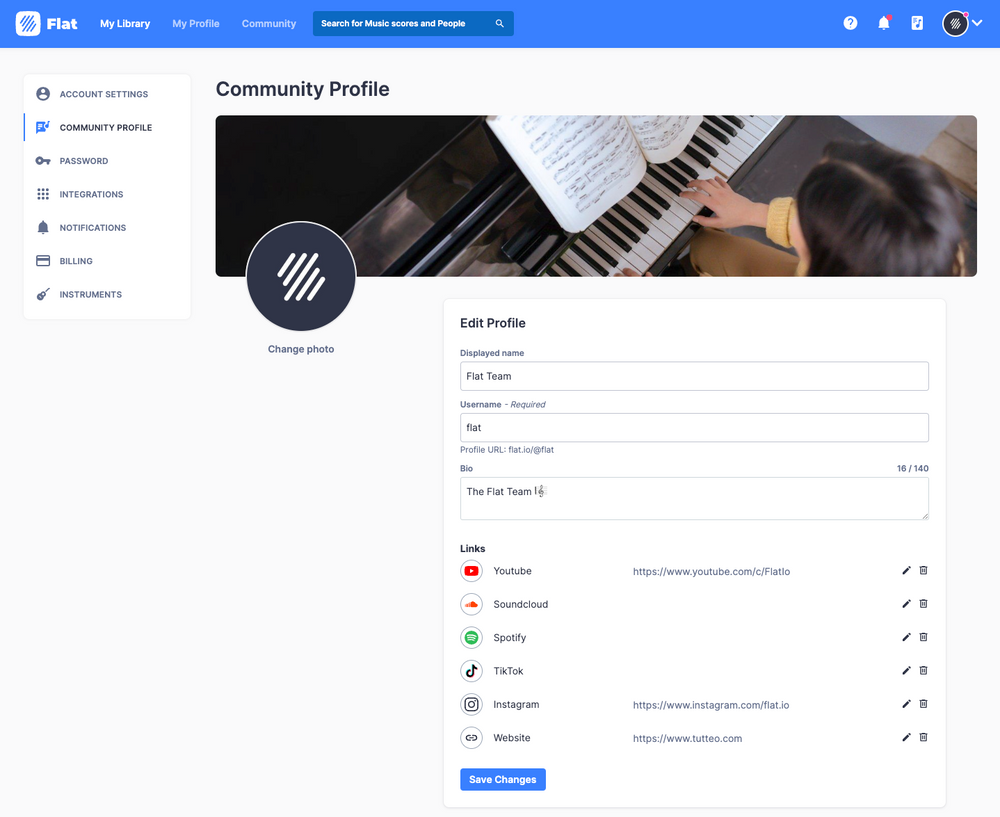The width and height of the screenshot is (1000, 817).
Task: Delete the Spotify link with the trash icon
Action: pyautogui.click(x=923, y=637)
